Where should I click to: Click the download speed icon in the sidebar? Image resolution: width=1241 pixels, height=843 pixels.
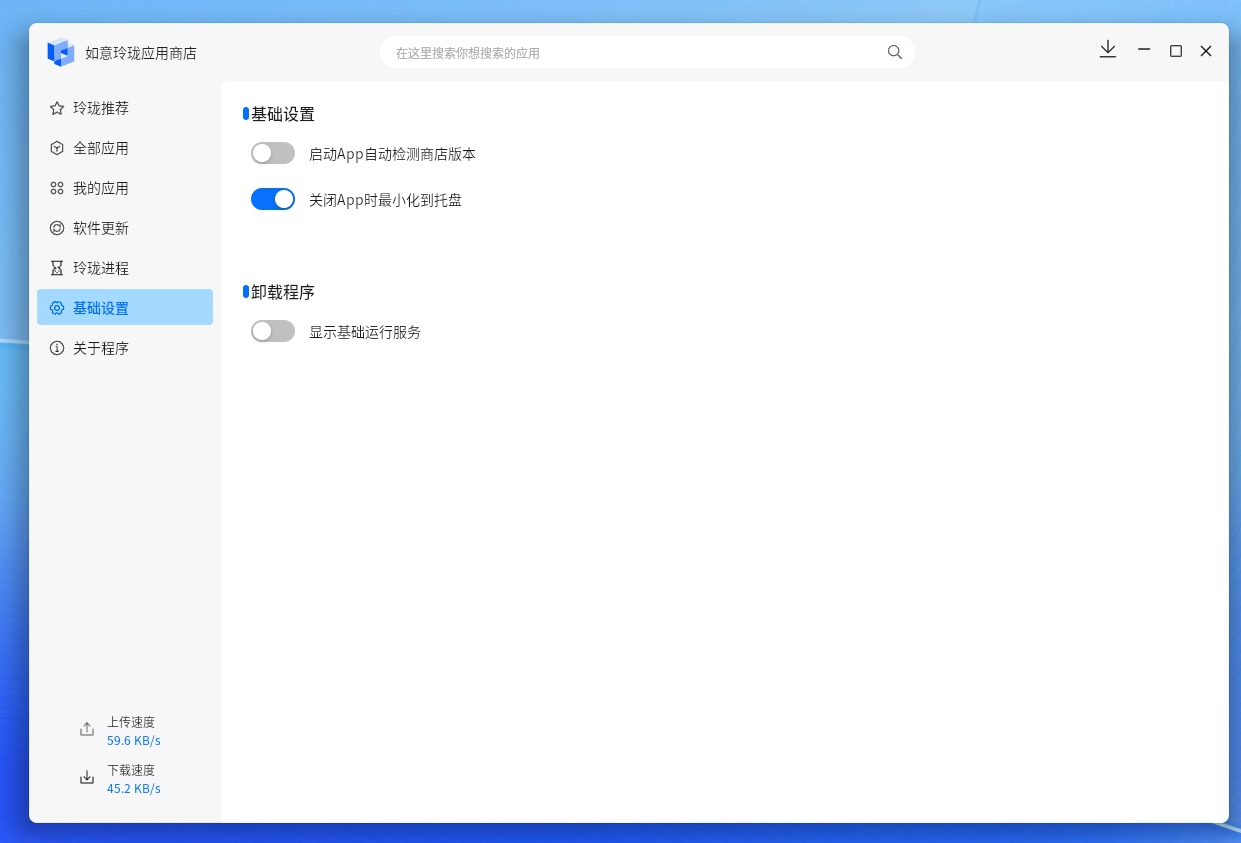coord(87,778)
